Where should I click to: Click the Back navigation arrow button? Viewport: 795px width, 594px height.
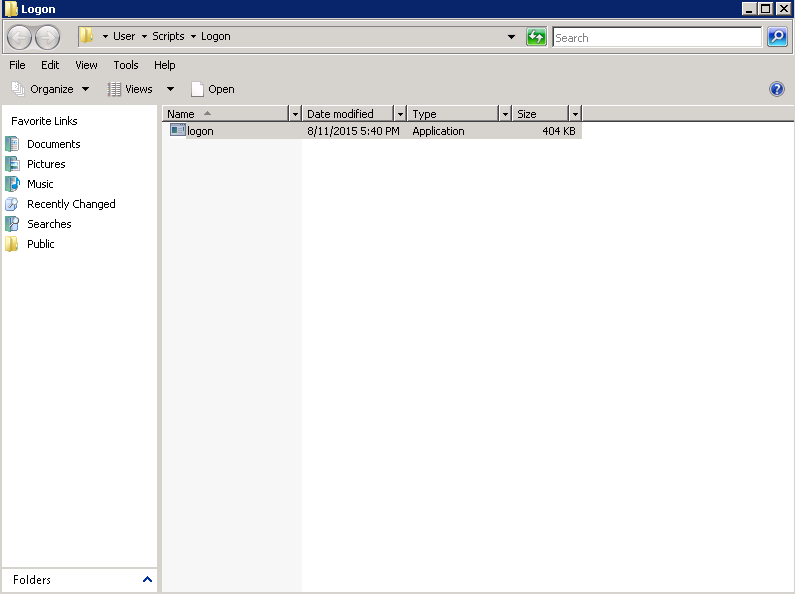pyautogui.click(x=19, y=38)
